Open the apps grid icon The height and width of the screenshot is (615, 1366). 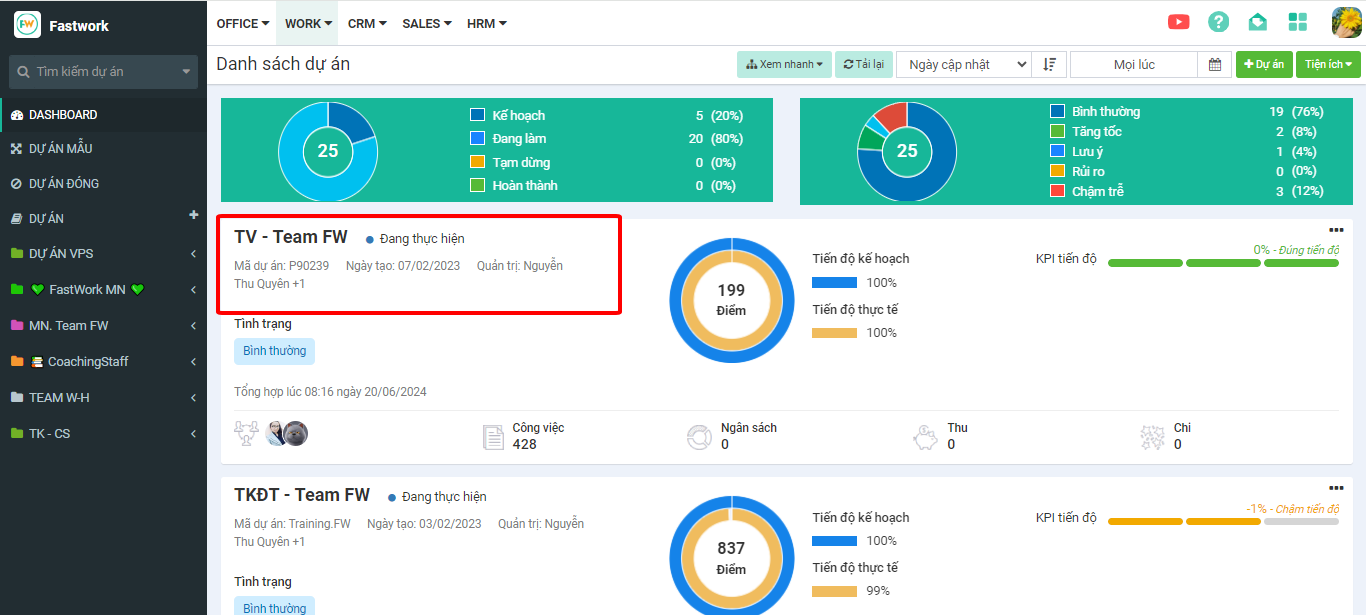(x=1298, y=22)
